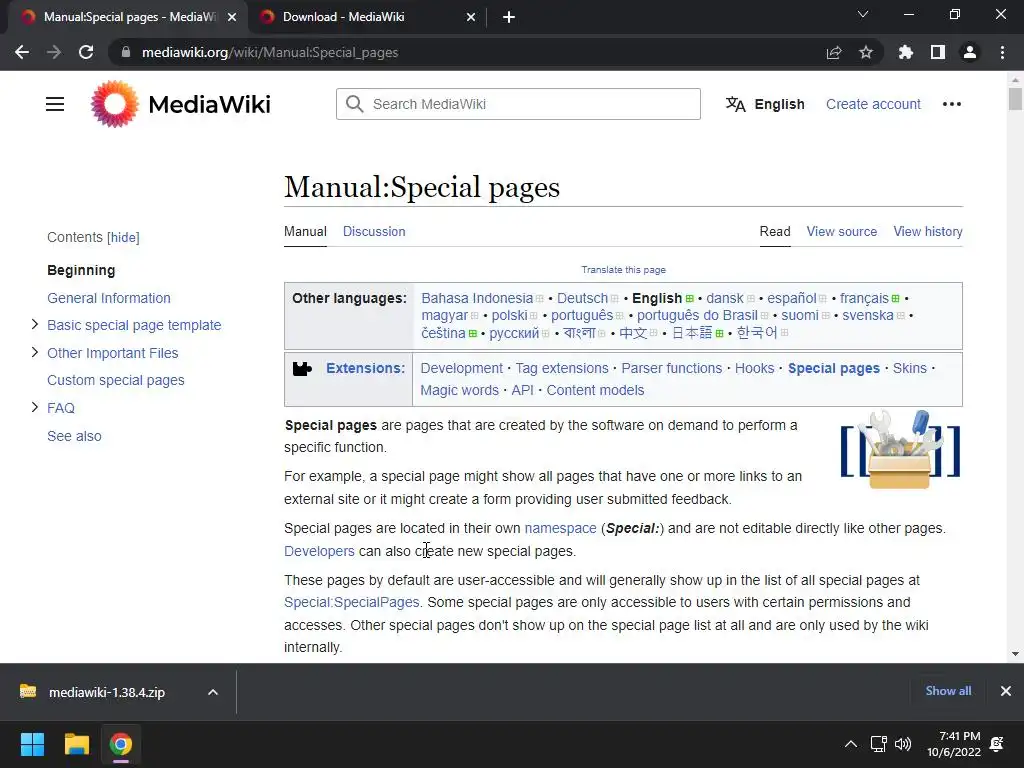Screen dimensions: 1024x768
Task: Expand Other Important Files section
Action: coord(35,353)
